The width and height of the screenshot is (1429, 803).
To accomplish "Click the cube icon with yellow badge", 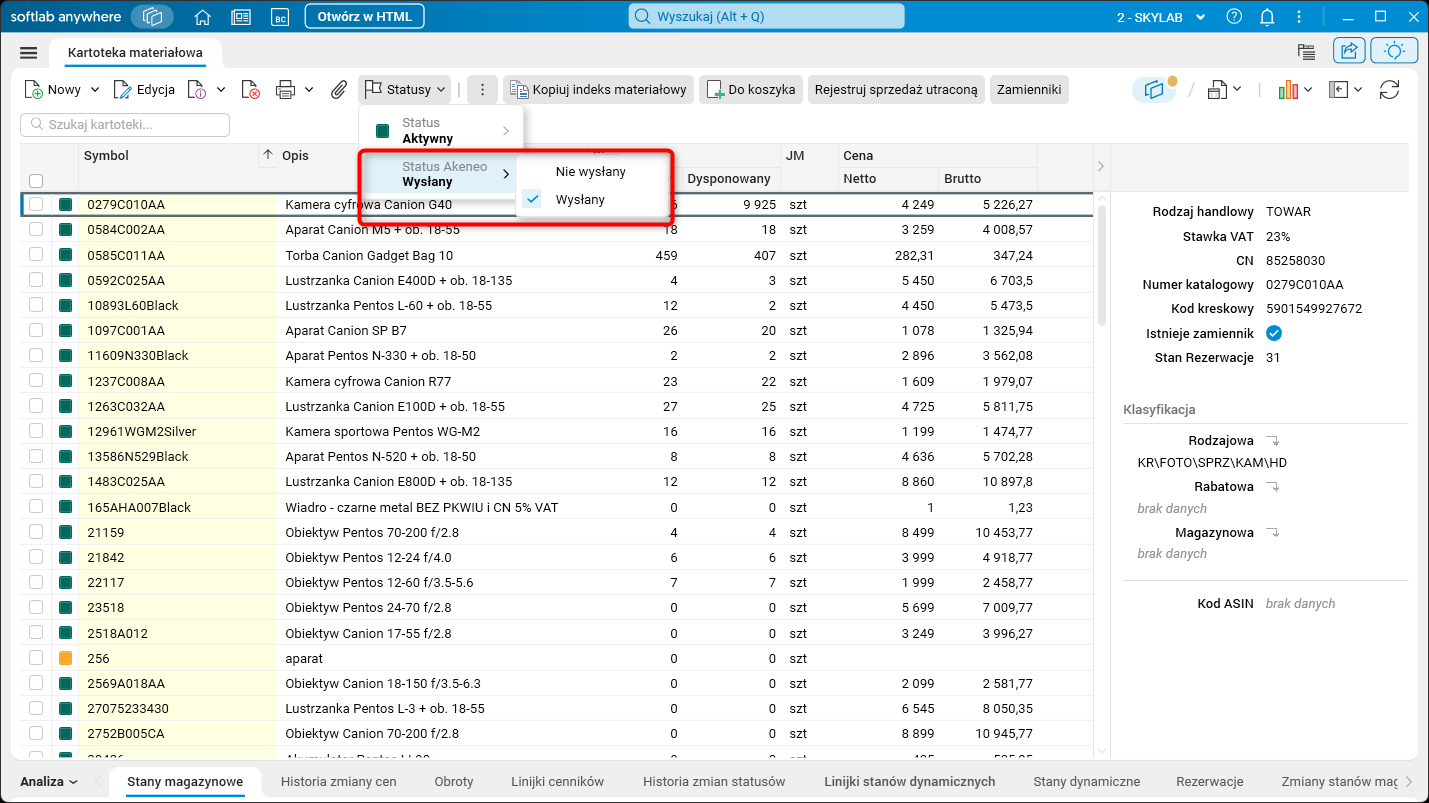I will click(x=1155, y=90).
